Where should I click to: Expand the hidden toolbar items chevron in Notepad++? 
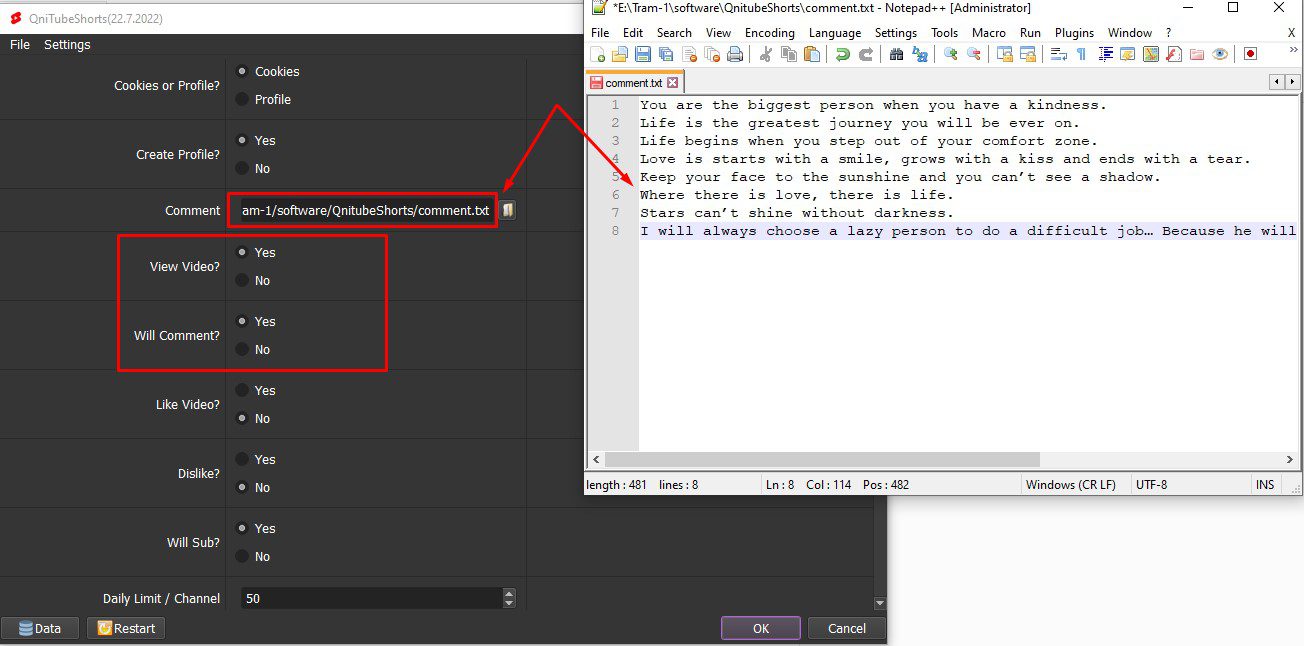(1292, 54)
